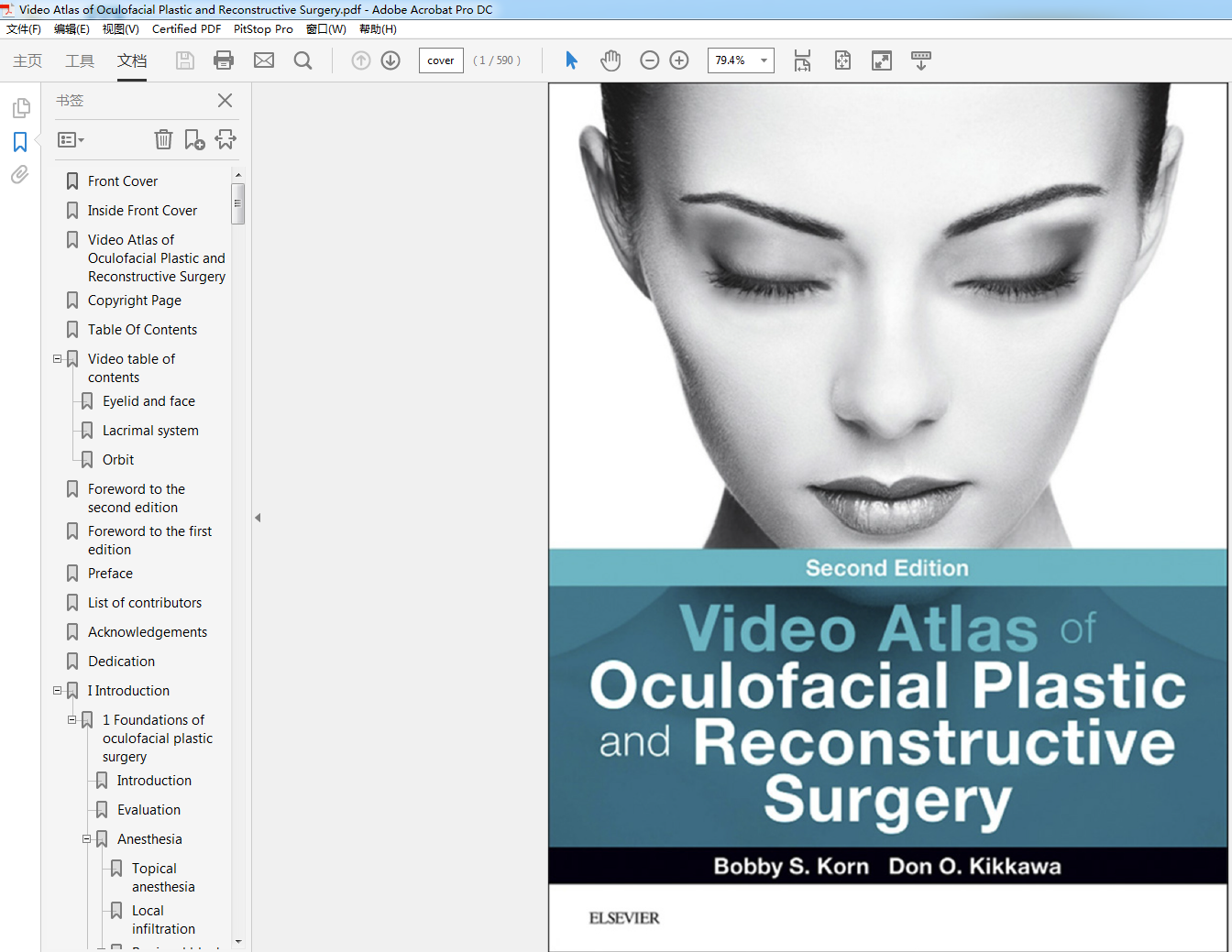
Task: Click the Fit width scrolling icon
Action: pos(803,60)
